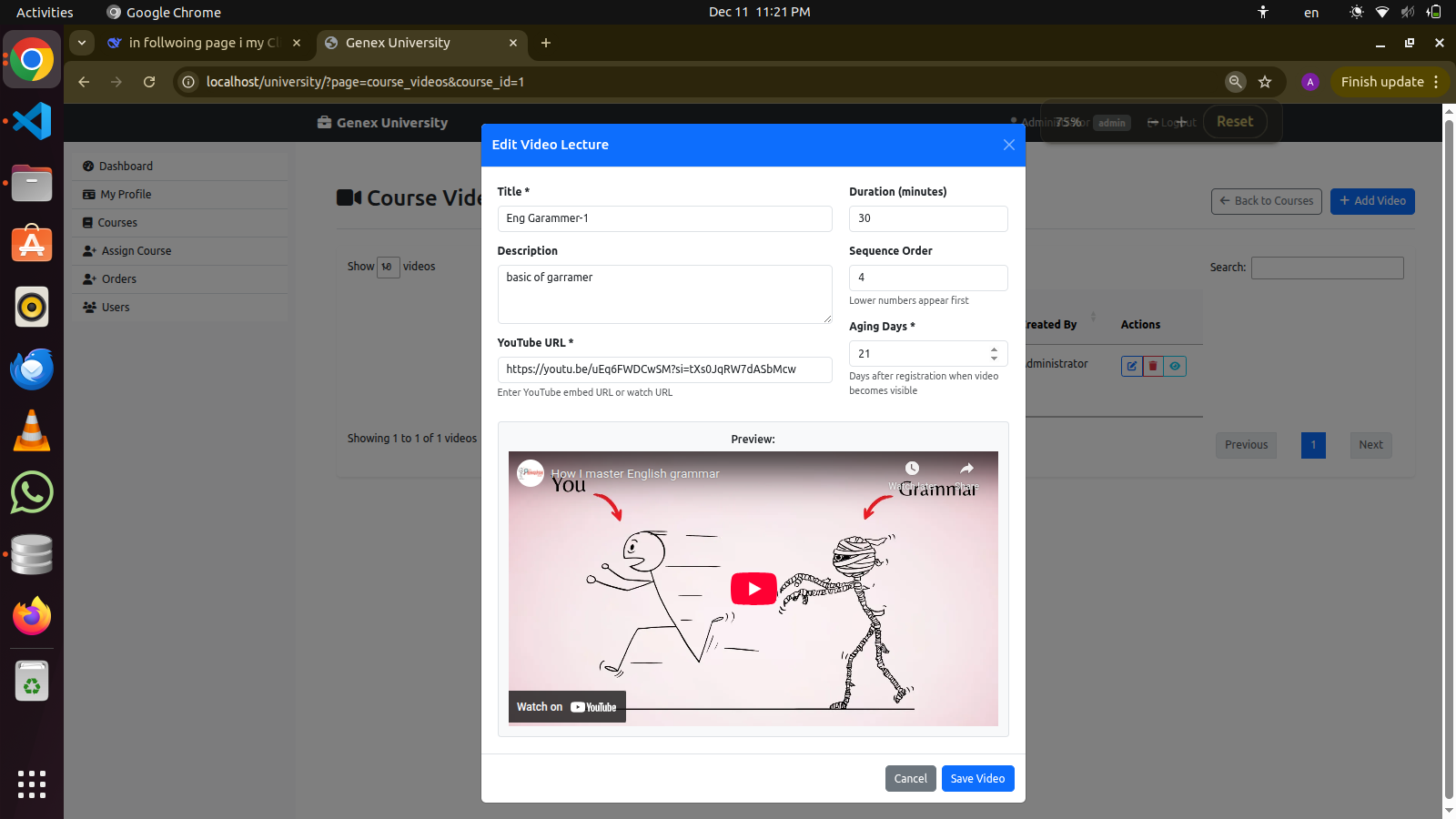Select the Genex University browser tab
Image resolution: width=1456 pixels, height=819 pixels.
tap(409, 43)
